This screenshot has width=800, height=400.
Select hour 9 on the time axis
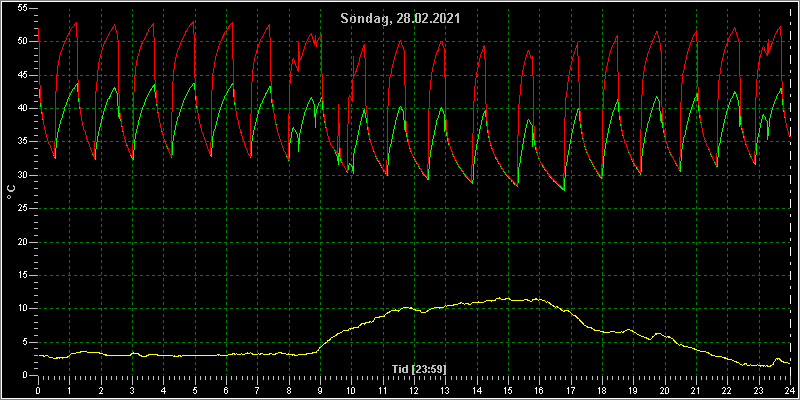320,391
